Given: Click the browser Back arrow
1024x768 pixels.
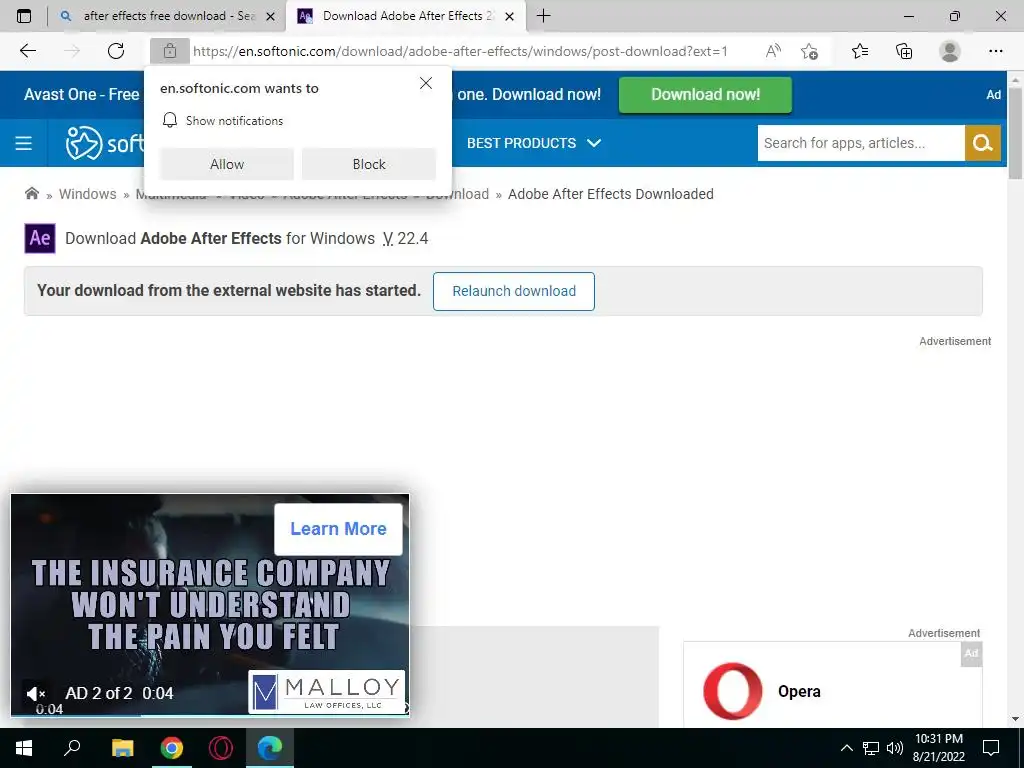Looking at the screenshot, I should [27, 51].
